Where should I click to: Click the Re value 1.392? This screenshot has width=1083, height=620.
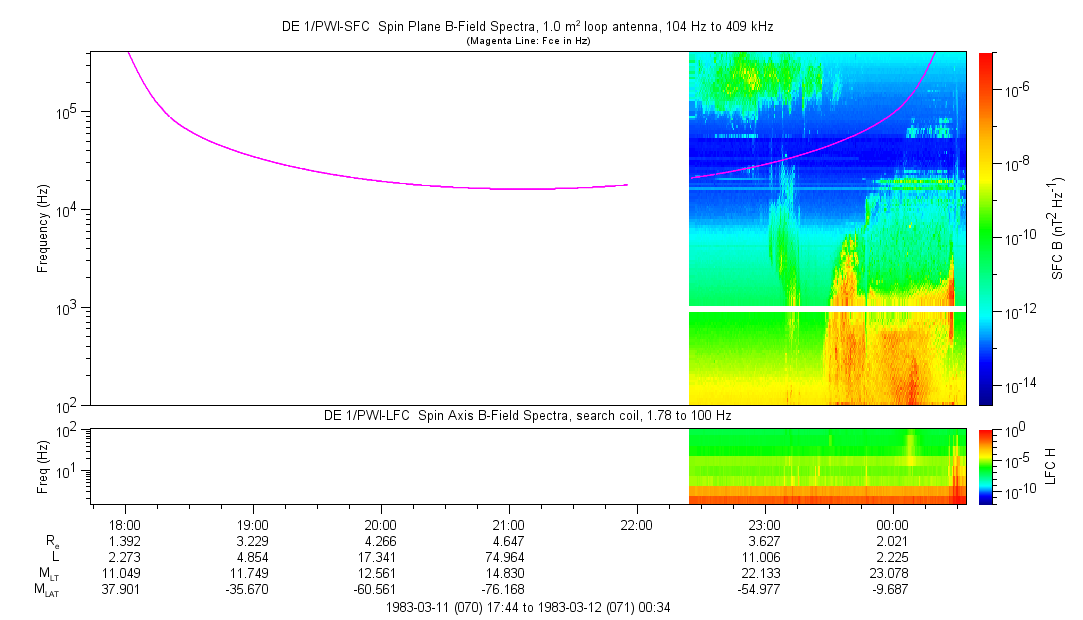pyautogui.click(x=124, y=540)
